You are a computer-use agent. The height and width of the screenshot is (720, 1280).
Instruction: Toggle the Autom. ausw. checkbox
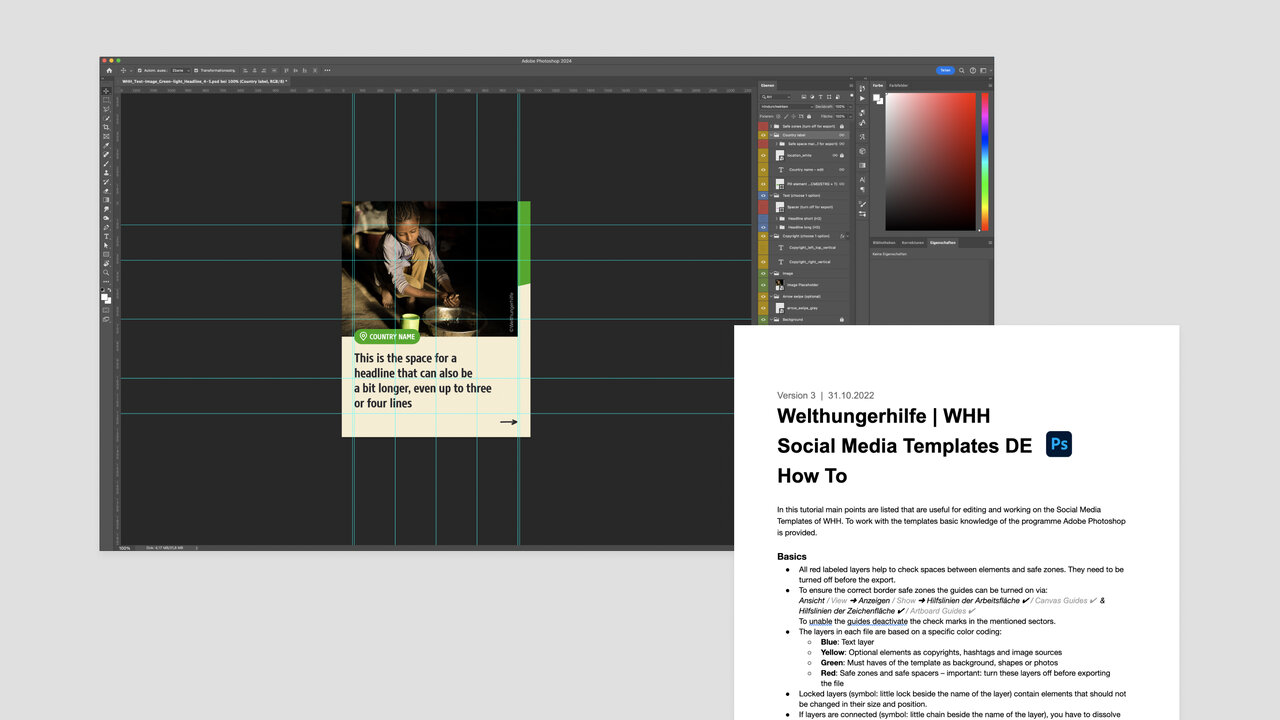(140, 70)
